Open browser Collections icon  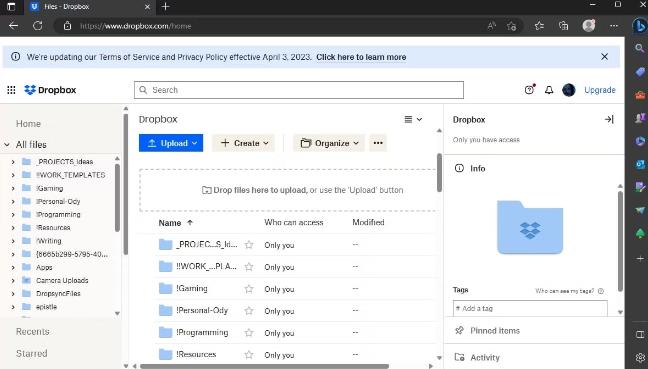tap(563, 26)
